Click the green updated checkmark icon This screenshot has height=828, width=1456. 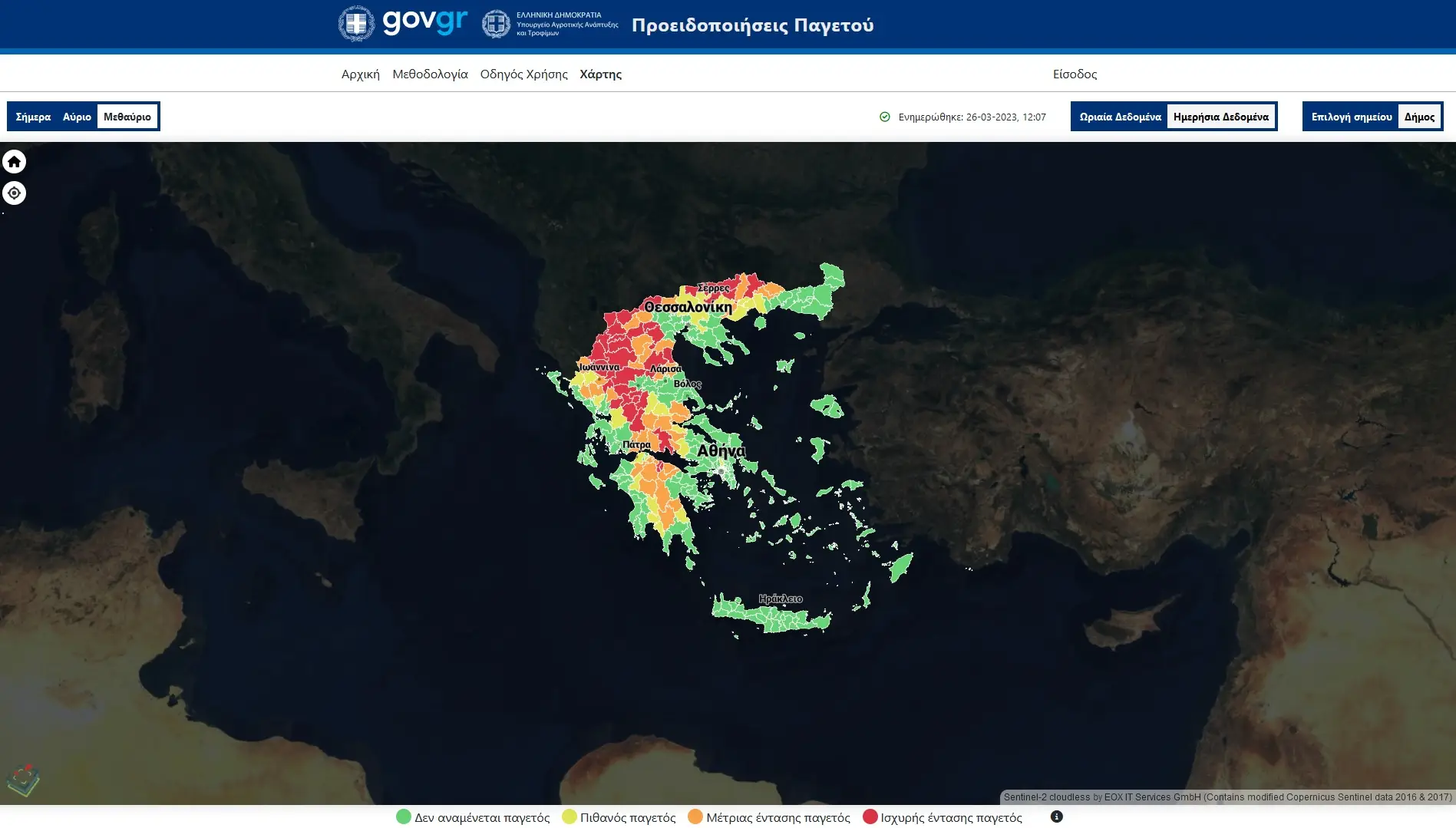tap(885, 117)
